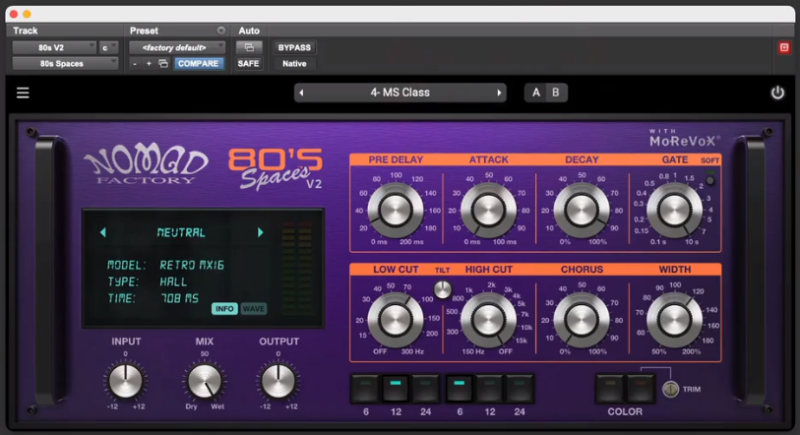Click the SAFE button
The height and width of the screenshot is (435, 800).
point(247,63)
